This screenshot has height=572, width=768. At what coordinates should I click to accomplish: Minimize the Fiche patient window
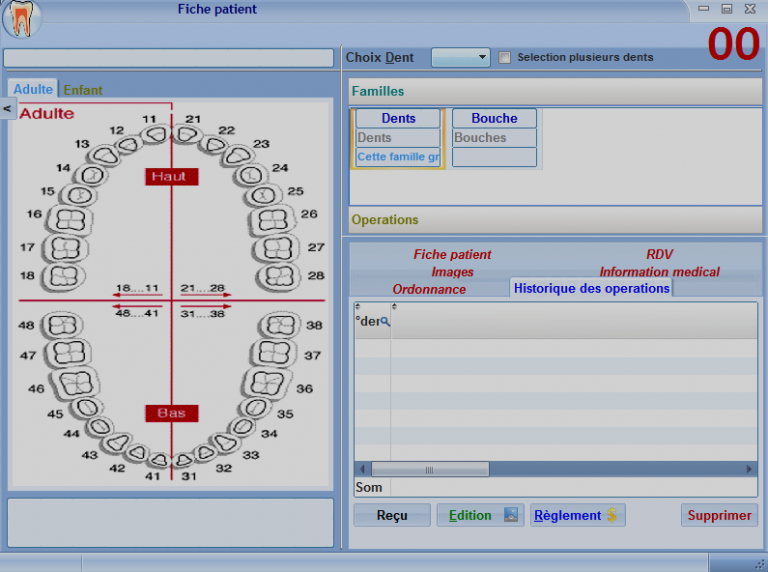coord(704,9)
